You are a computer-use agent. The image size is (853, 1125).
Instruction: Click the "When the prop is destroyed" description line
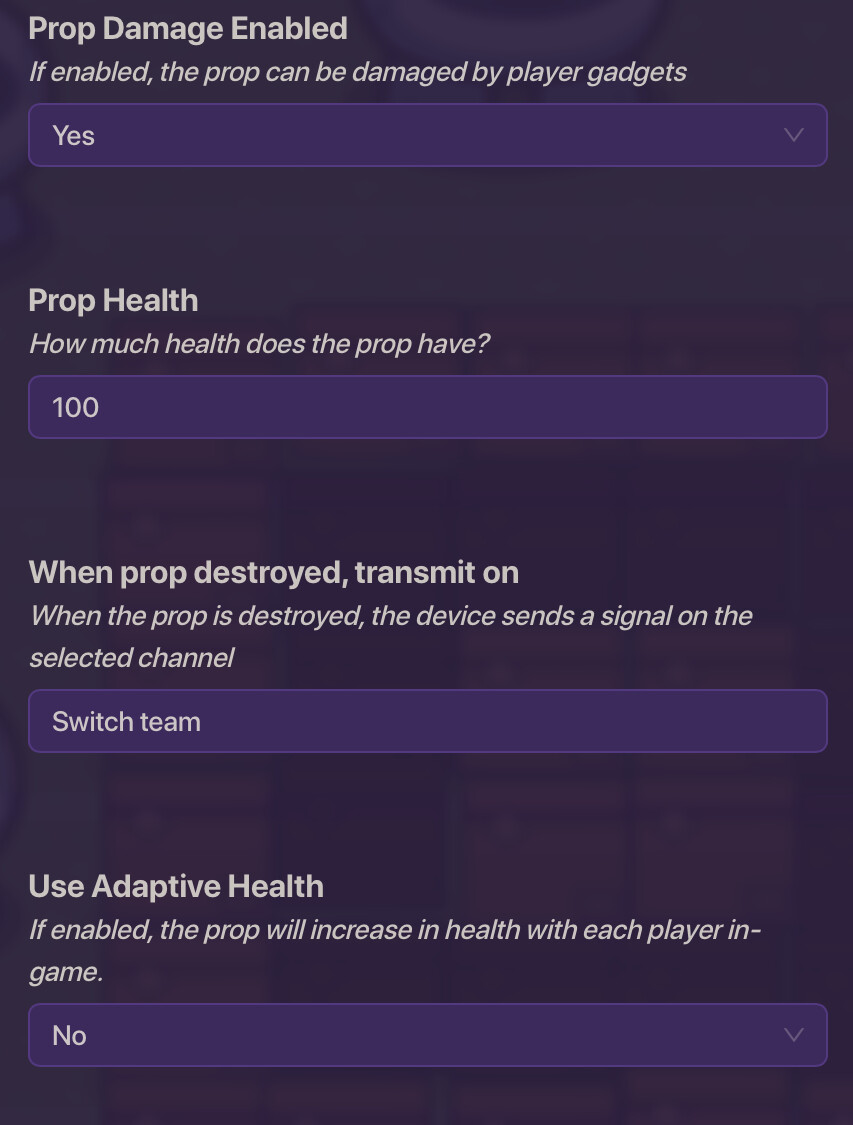coord(390,615)
